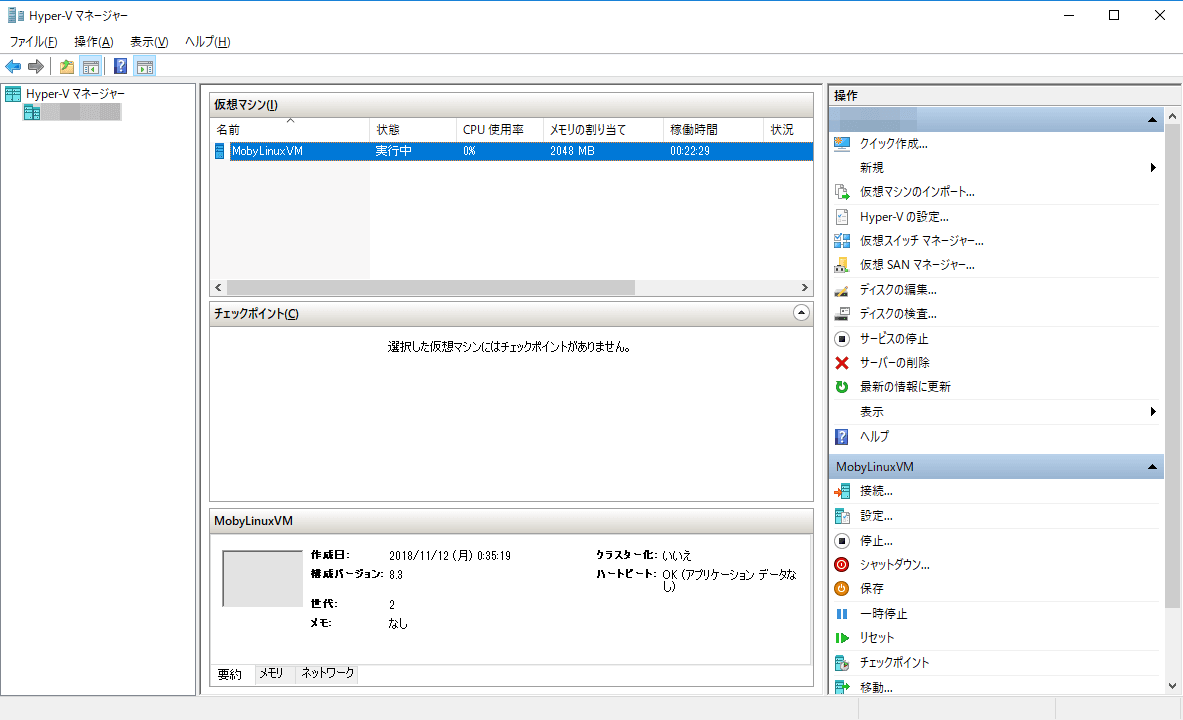Maximize the Hyper-V マネージャー window

tap(1114, 15)
